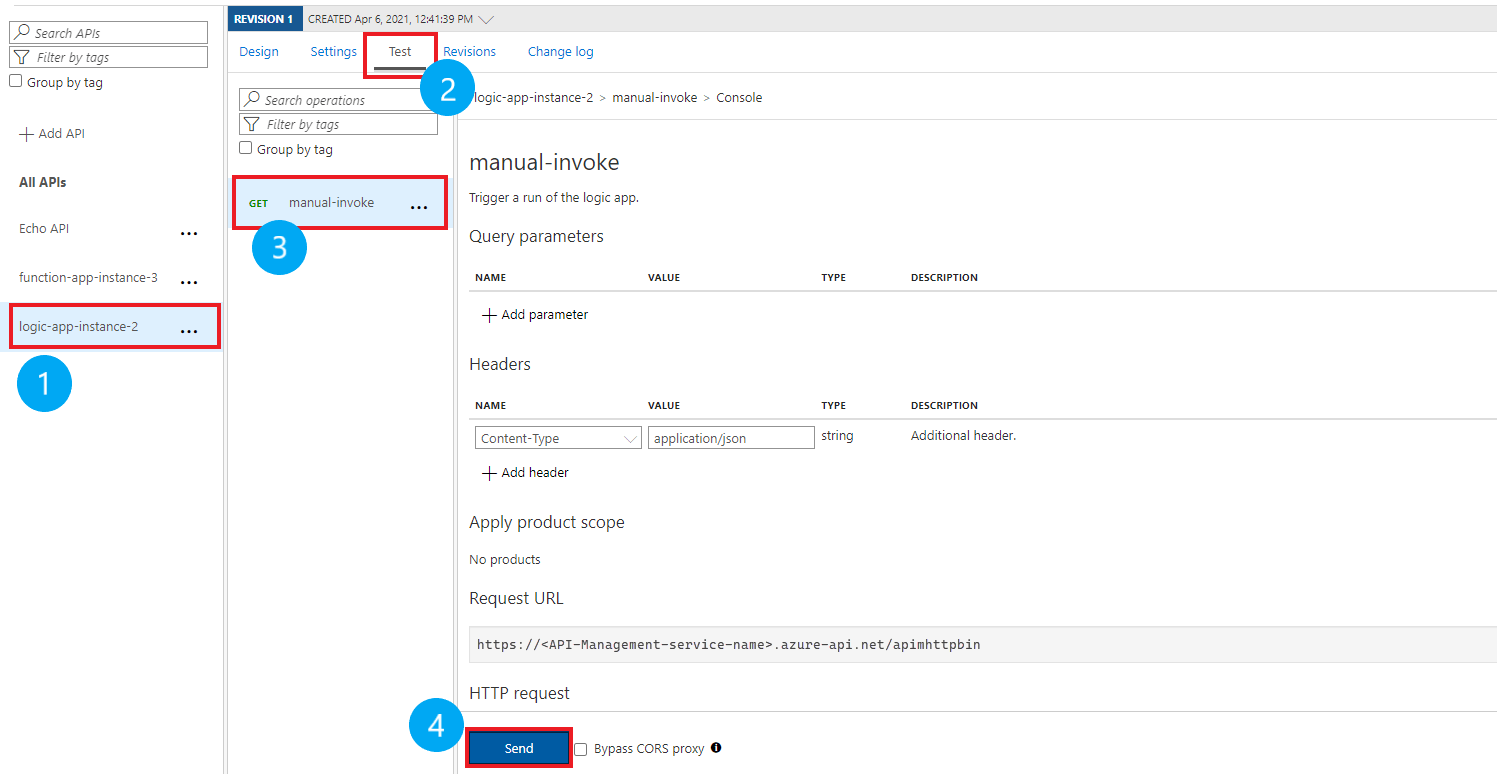Expand the revision creation date chevron

pos(485,17)
